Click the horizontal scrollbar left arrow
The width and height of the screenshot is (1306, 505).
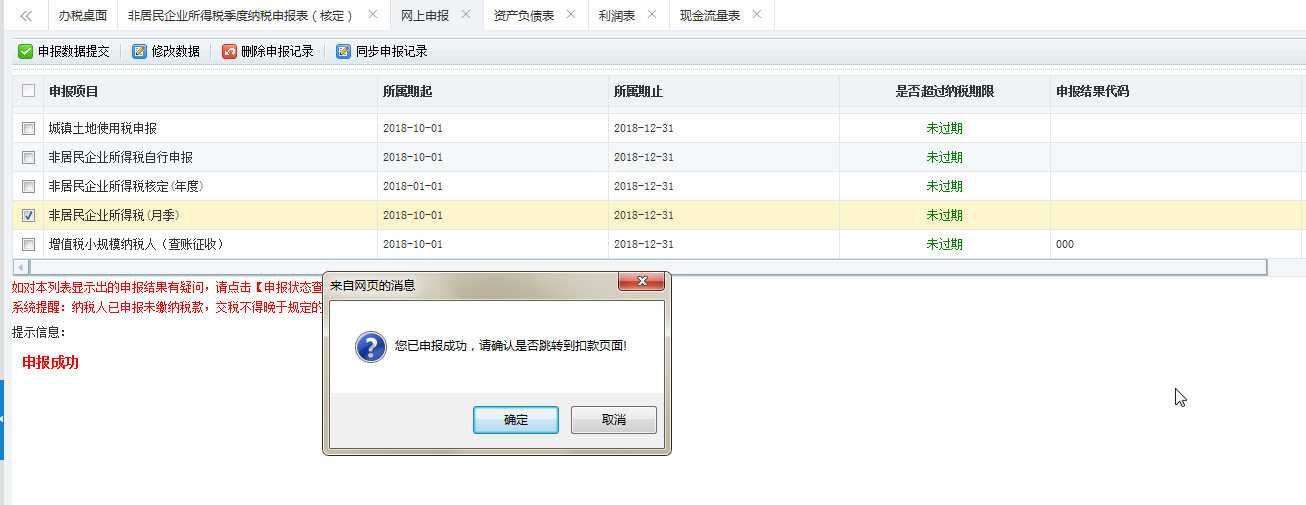pos(20,267)
